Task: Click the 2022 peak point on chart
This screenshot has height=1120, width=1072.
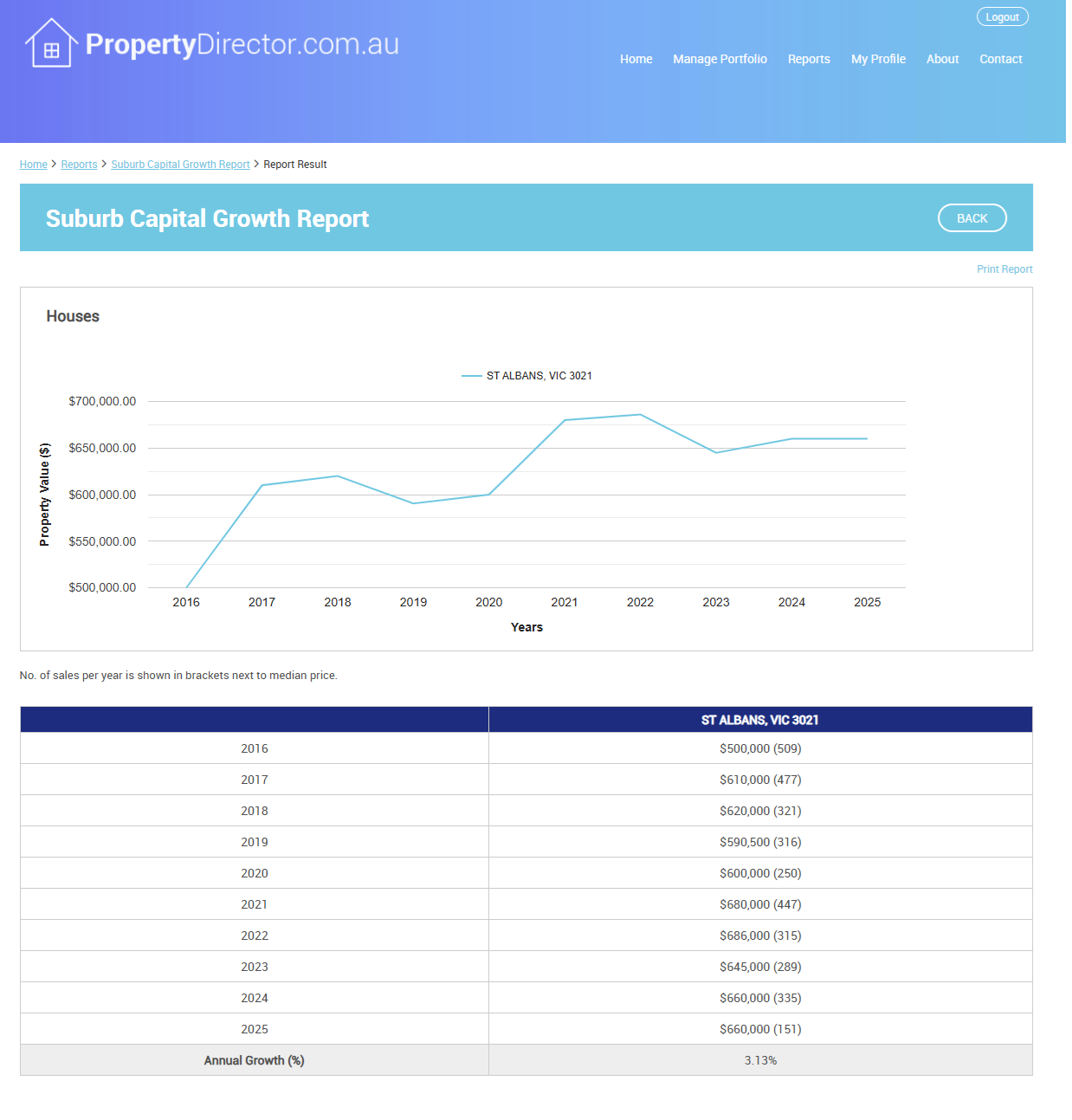Action: (x=640, y=415)
